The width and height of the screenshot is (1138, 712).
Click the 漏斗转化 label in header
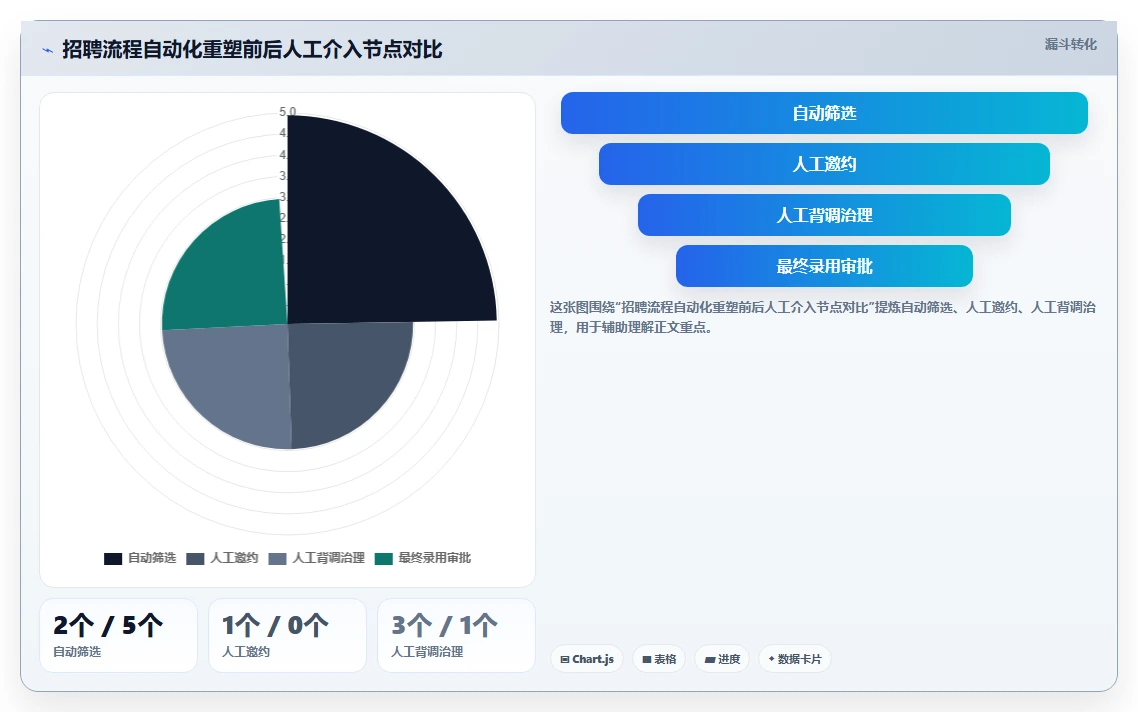(1071, 44)
